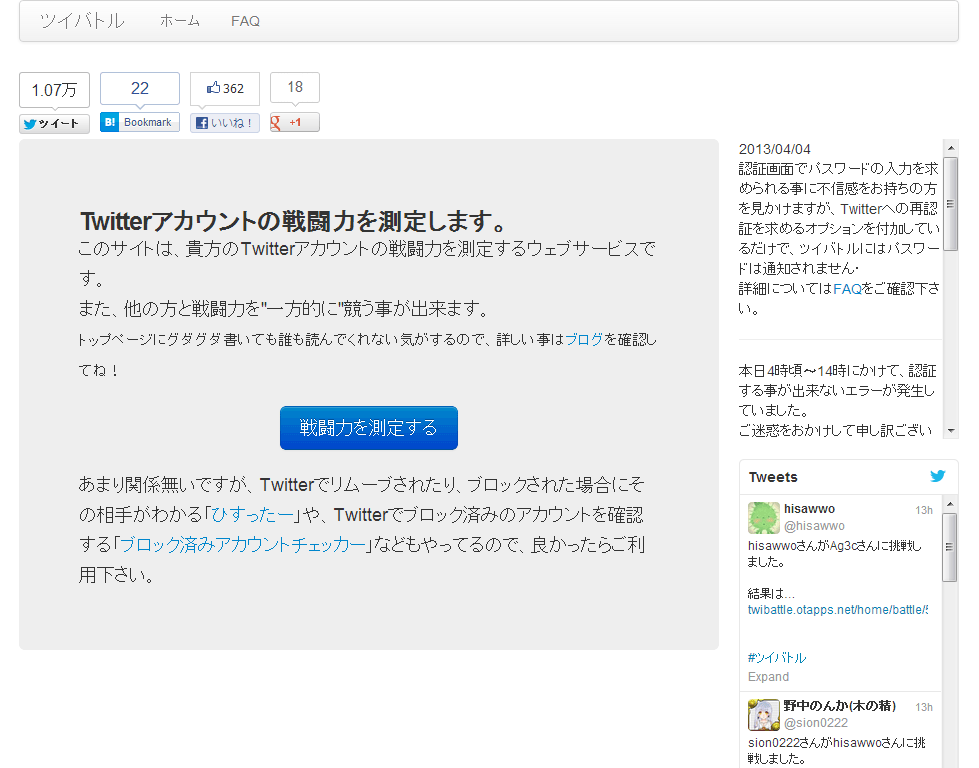Click the Google +1 button
Screen dimensions: 979x768
295,122
